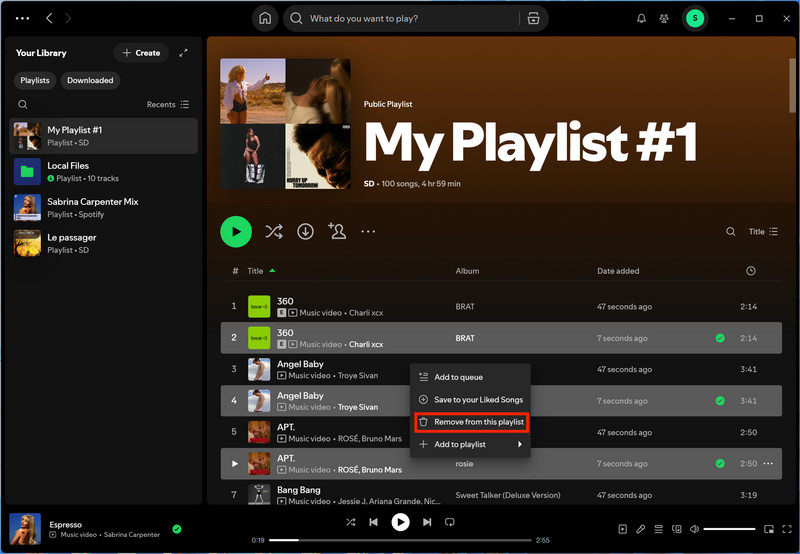Toggle shuffle in player bar
Image resolution: width=800 pixels, height=554 pixels.
[351, 522]
